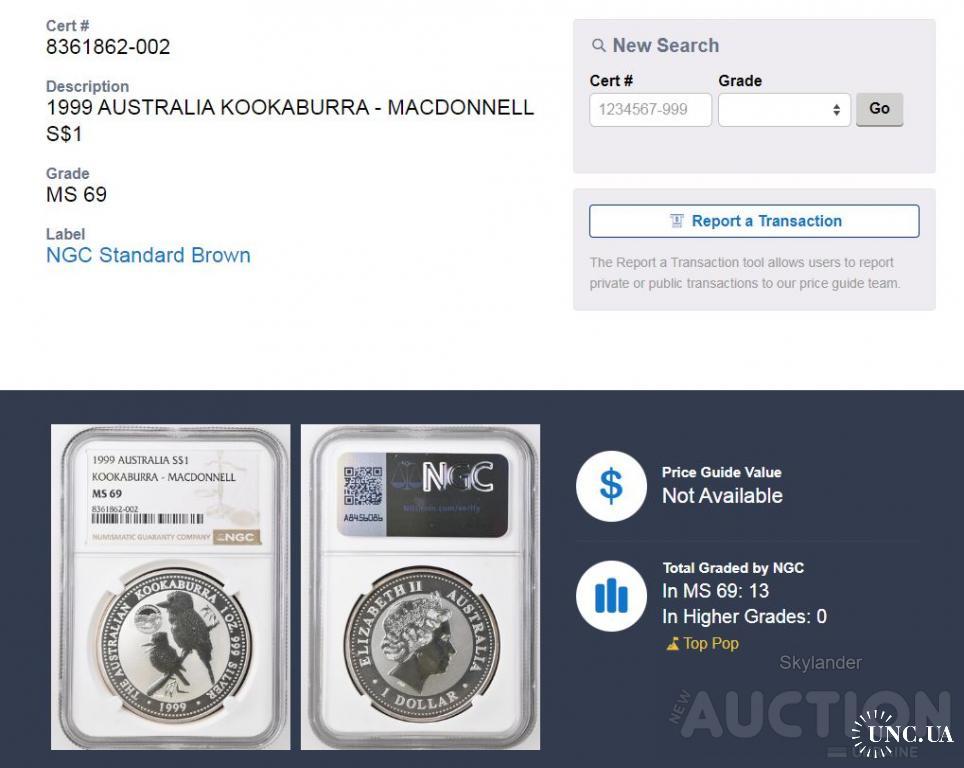
Task: Click the dollar sign Price Guide icon
Action: tap(611, 486)
